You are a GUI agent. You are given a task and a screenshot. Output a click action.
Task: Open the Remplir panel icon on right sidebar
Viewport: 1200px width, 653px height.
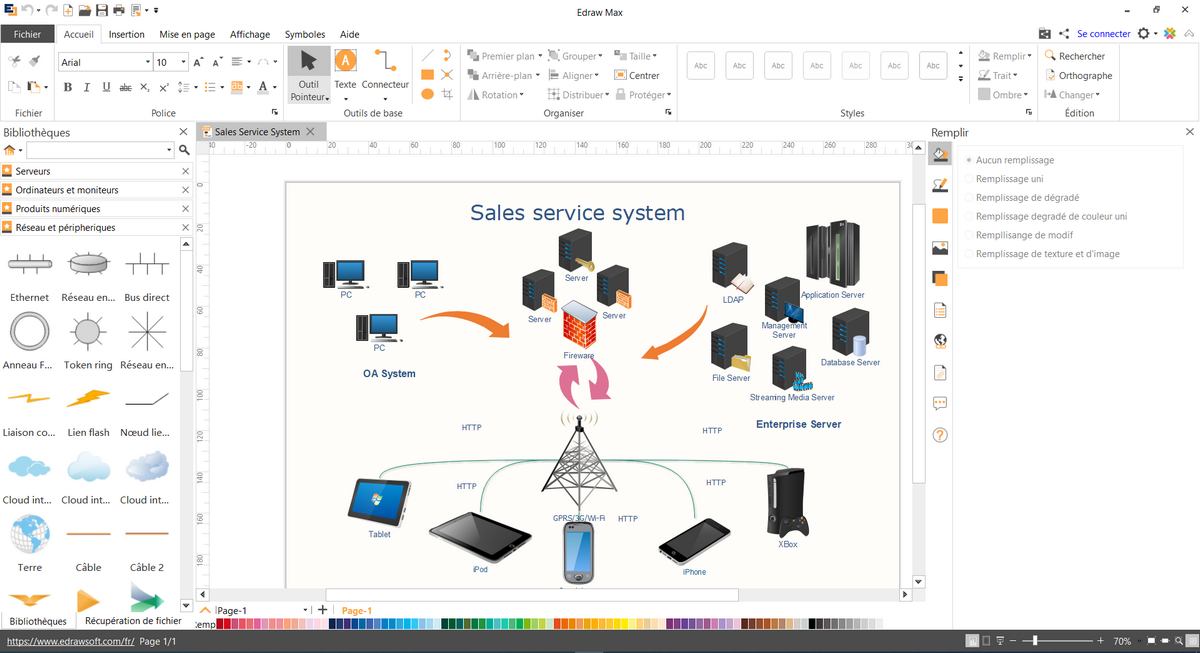point(940,155)
